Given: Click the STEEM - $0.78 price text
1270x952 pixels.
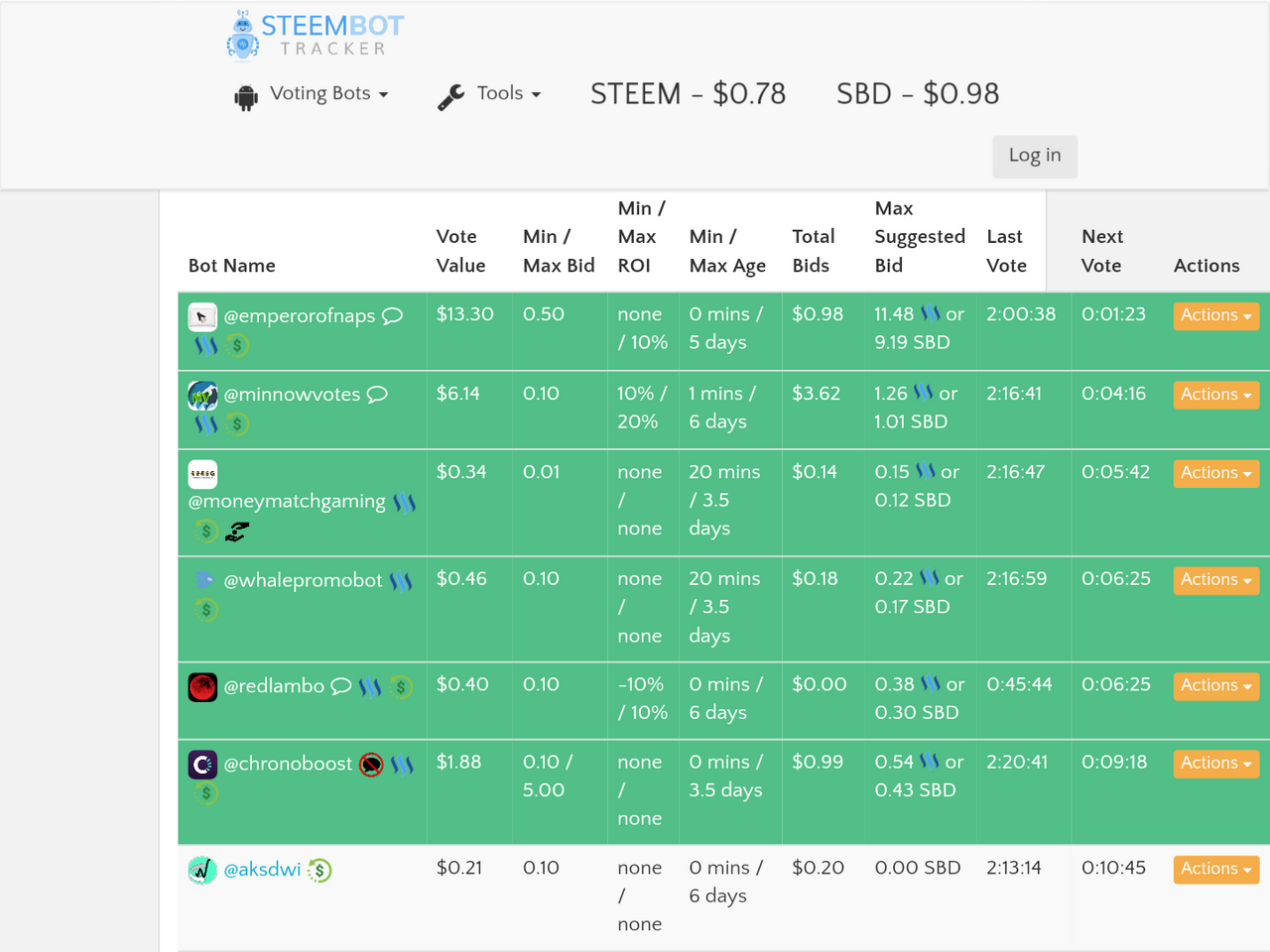Looking at the screenshot, I should tap(688, 94).
